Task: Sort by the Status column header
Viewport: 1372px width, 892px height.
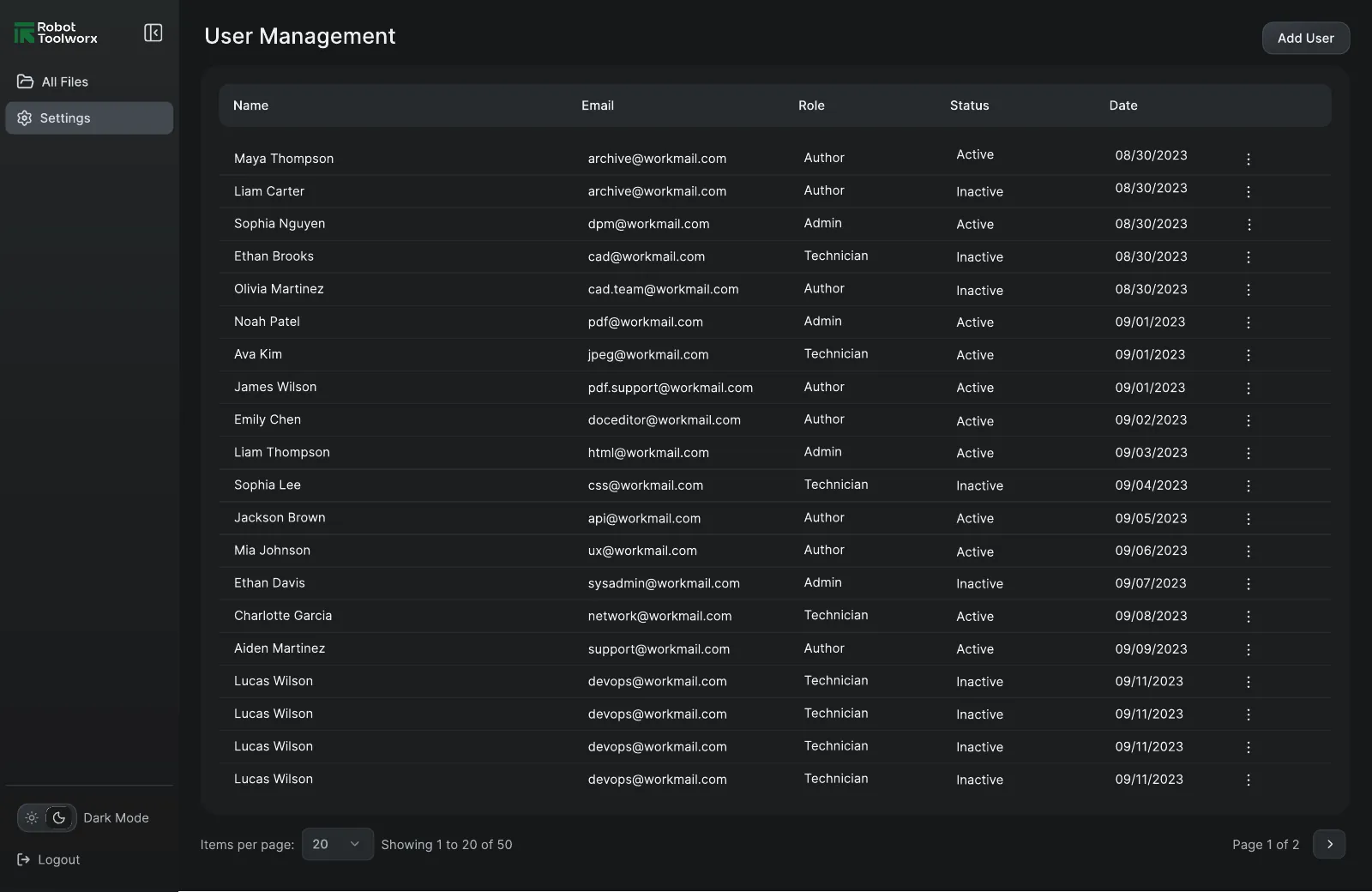Action: (x=969, y=105)
